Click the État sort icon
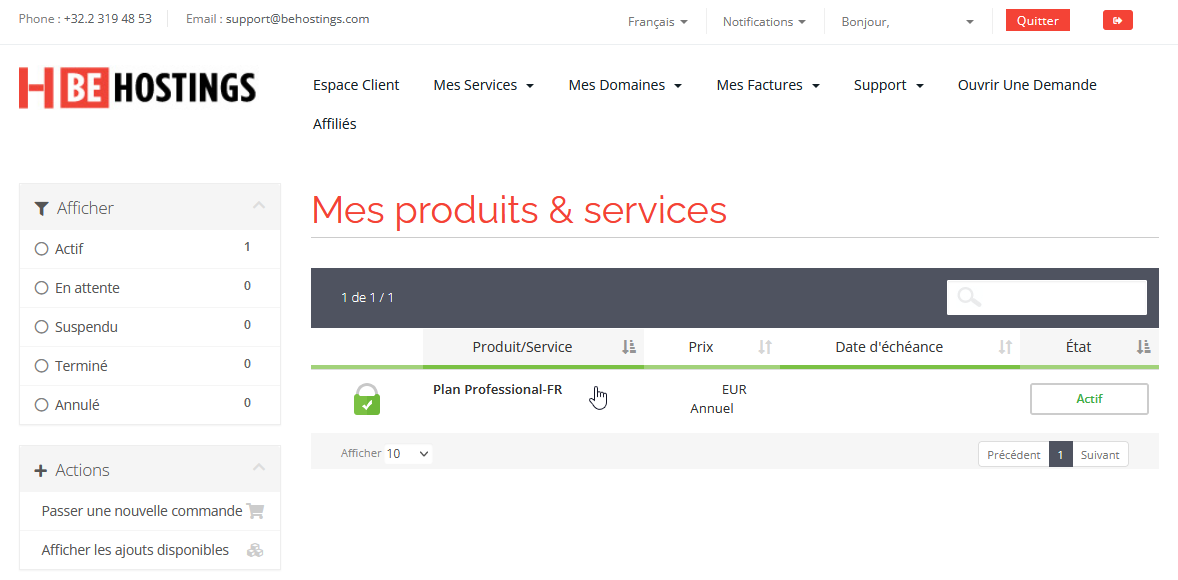Viewport: 1178px width, 580px height. point(1143,347)
